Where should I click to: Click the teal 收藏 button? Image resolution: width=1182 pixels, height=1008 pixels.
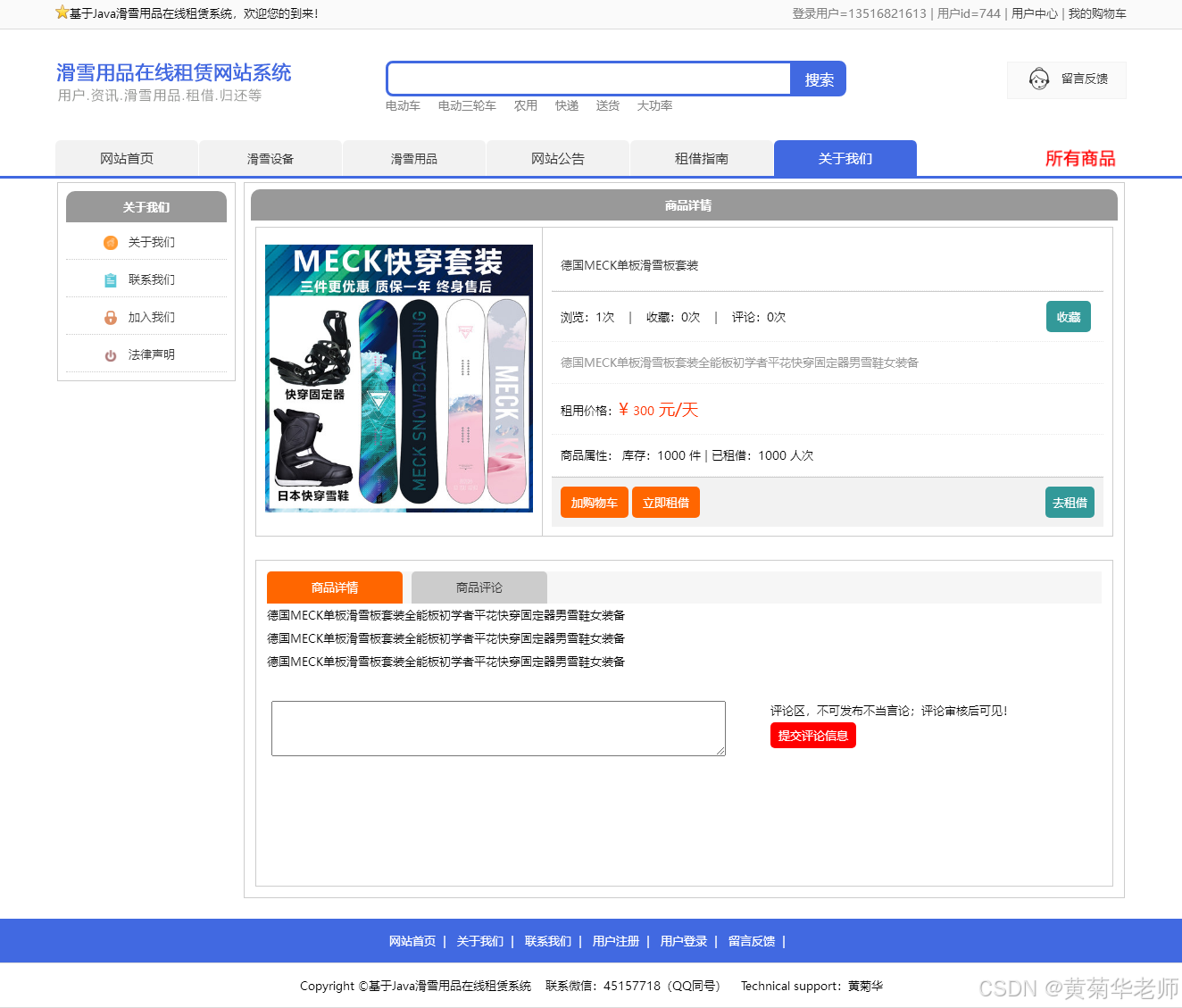(1069, 317)
